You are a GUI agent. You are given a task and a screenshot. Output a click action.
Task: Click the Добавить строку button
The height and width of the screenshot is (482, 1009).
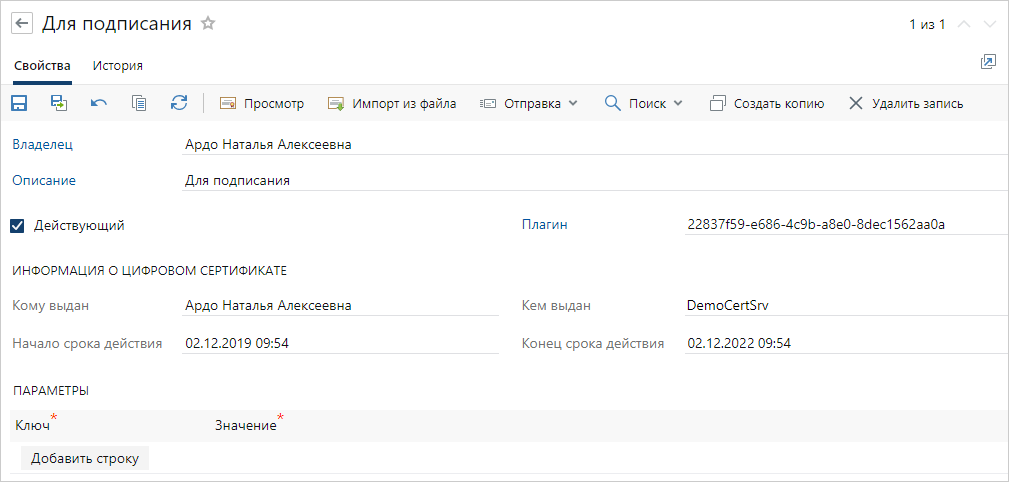point(85,458)
